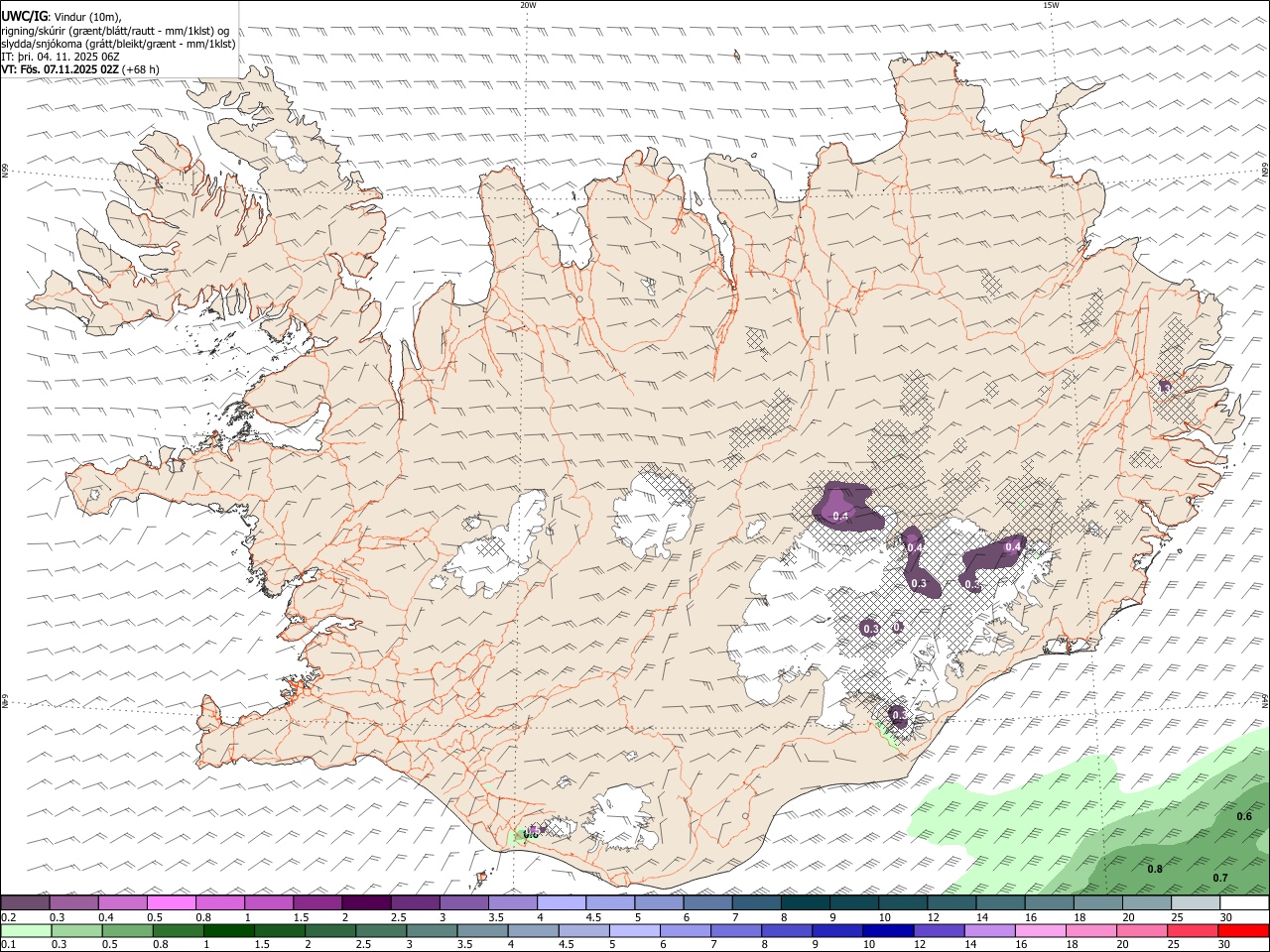Click the '0.4' label in the easternmost large purple blob
The height and width of the screenshot is (952, 1270).
click(1013, 546)
